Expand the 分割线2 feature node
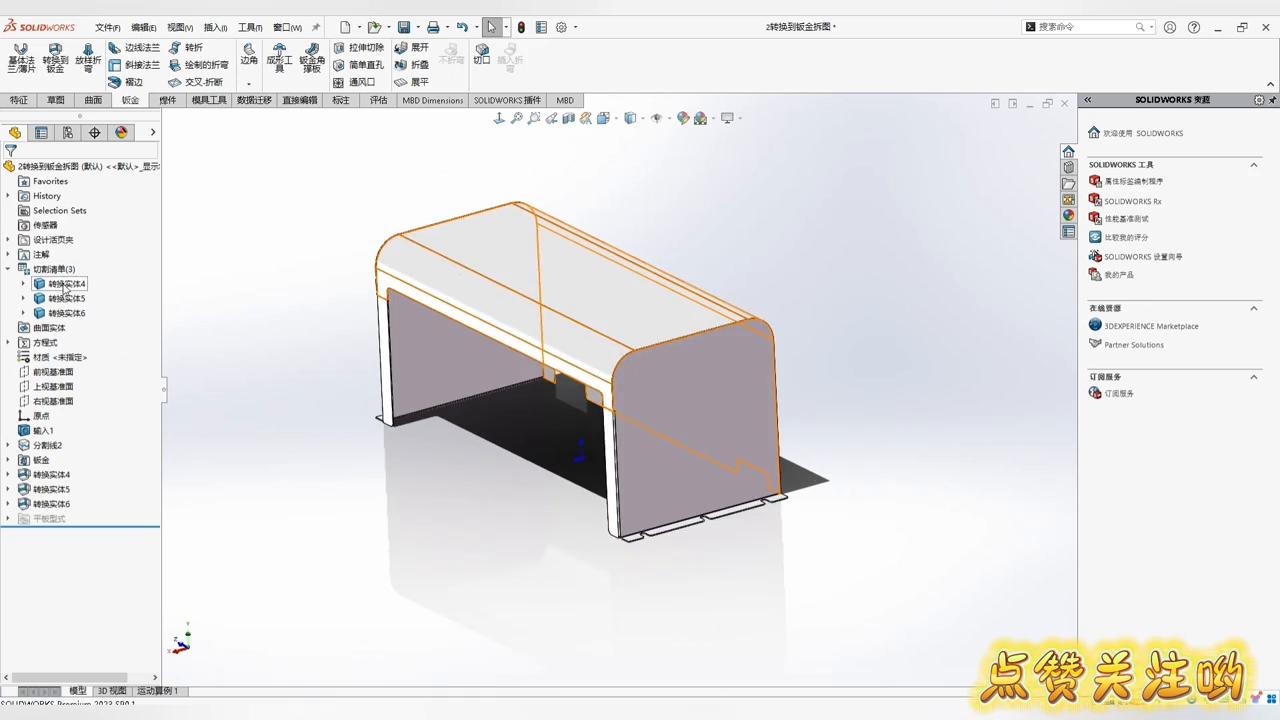This screenshot has width=1280, height=720. pyautogui.click(x=8, y=445)
